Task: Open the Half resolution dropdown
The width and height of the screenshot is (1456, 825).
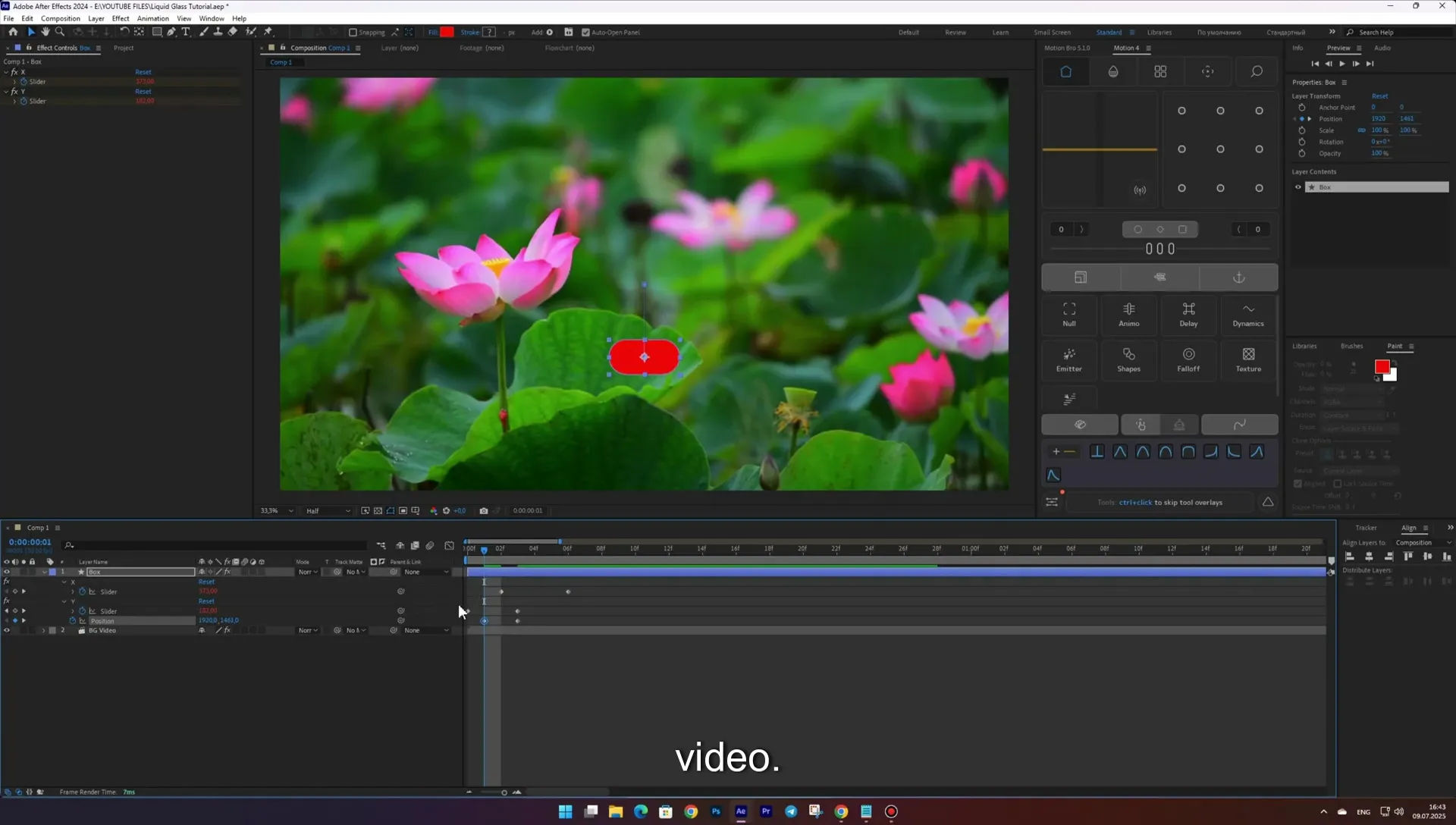Action: point(328,511)
